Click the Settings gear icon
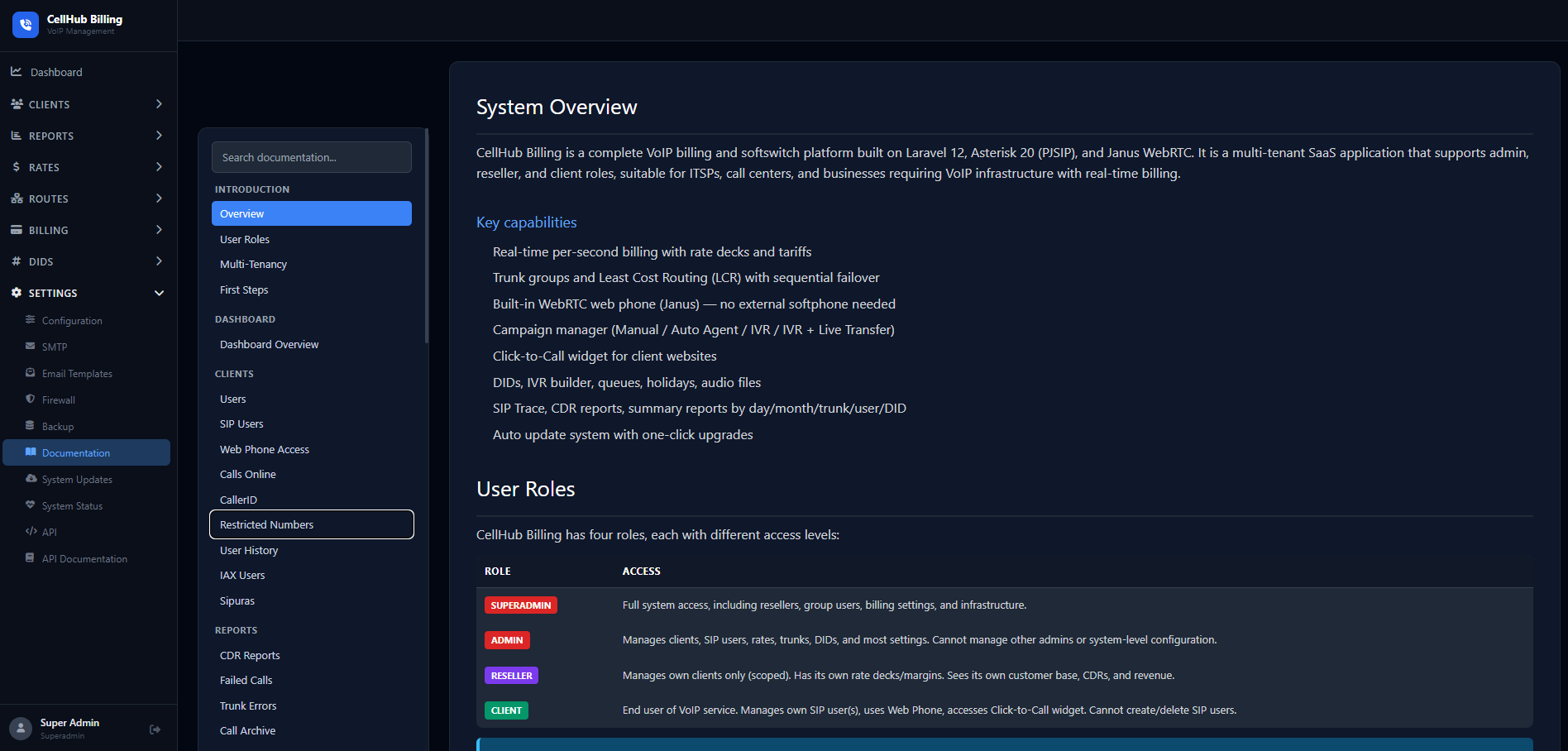This screenshot has height=751, width=1568. pos(17,293)
